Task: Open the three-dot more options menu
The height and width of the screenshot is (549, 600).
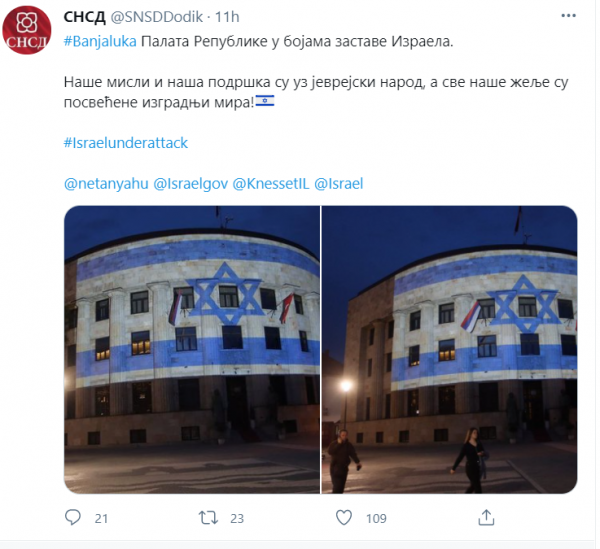Action: [568, 16]
